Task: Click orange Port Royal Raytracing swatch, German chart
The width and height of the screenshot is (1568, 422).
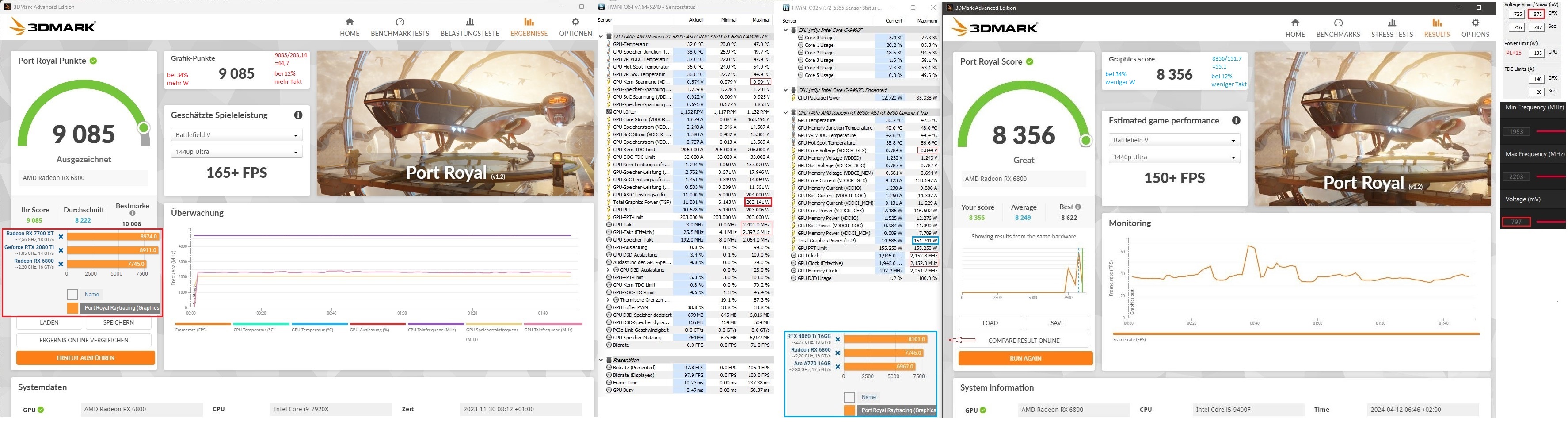Action: tap(72, 308)
